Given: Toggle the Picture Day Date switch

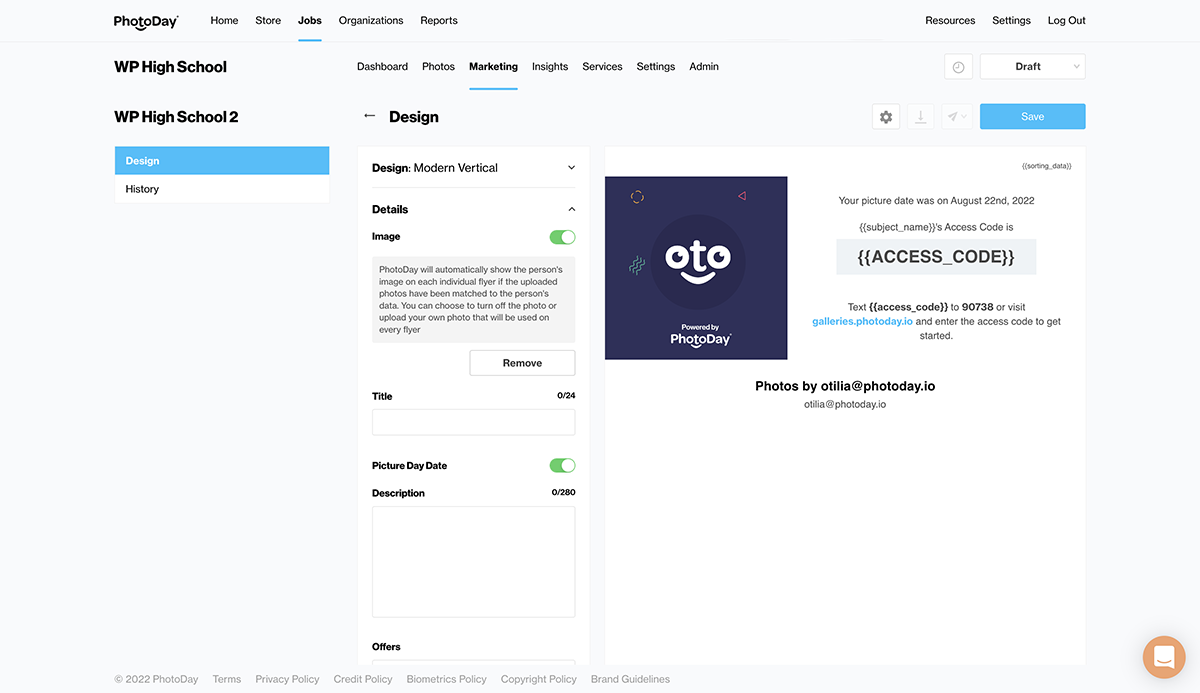Looking at the screenshot, I should click(x=563, y=466).
